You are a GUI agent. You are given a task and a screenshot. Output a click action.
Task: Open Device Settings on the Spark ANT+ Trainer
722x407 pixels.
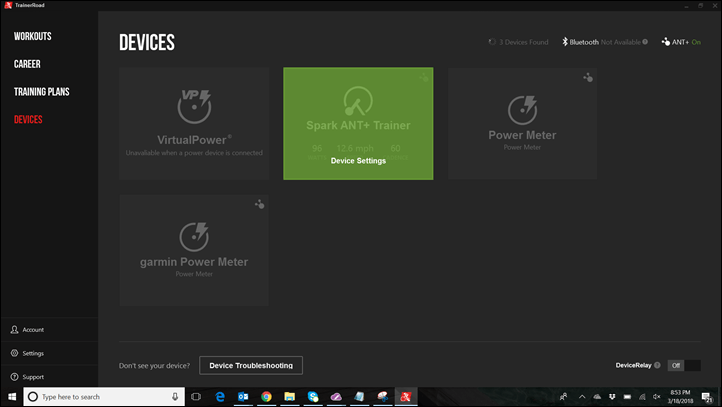(358, 161)
